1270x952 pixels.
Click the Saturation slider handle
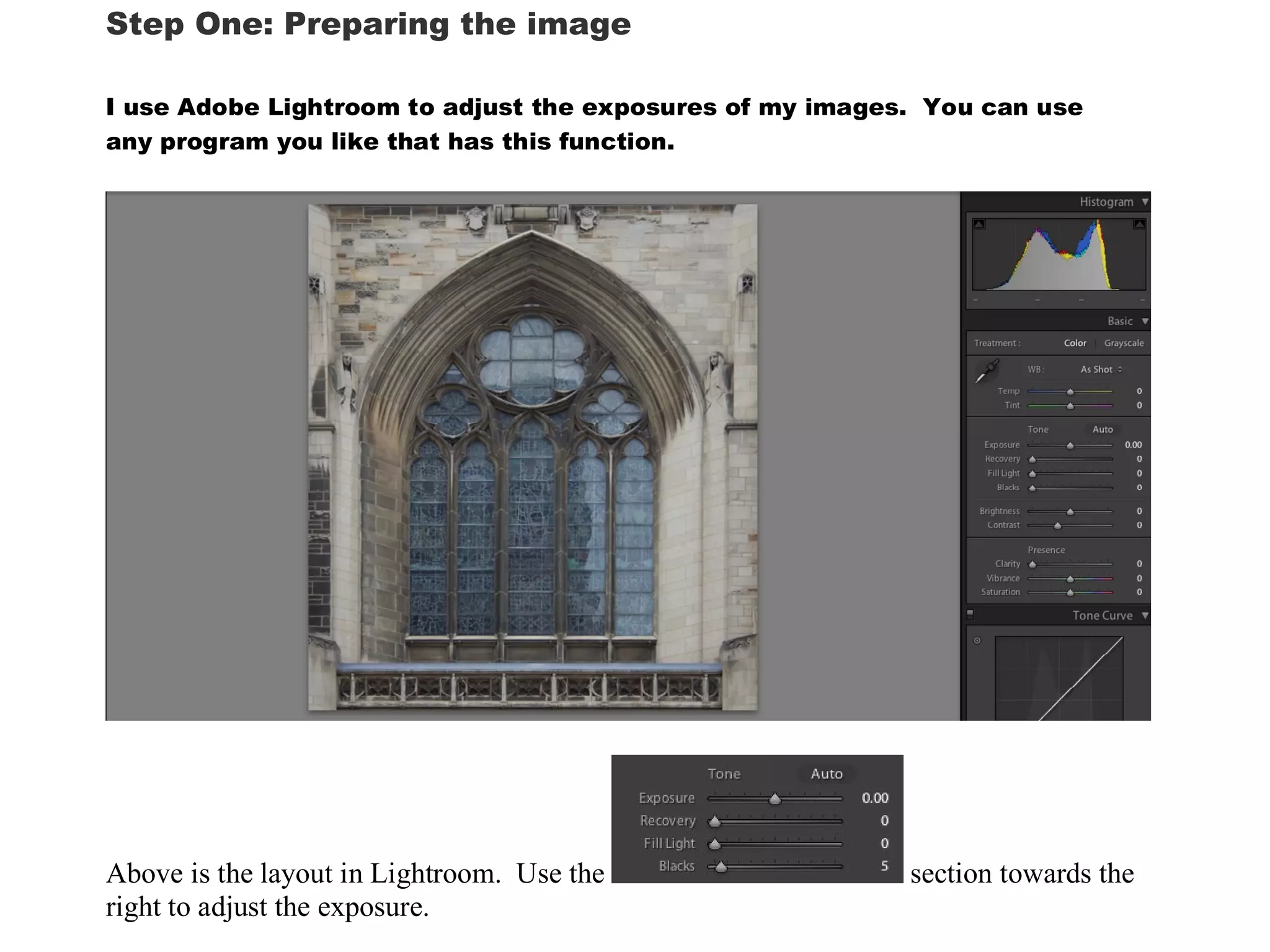(x=1070, y=593)
